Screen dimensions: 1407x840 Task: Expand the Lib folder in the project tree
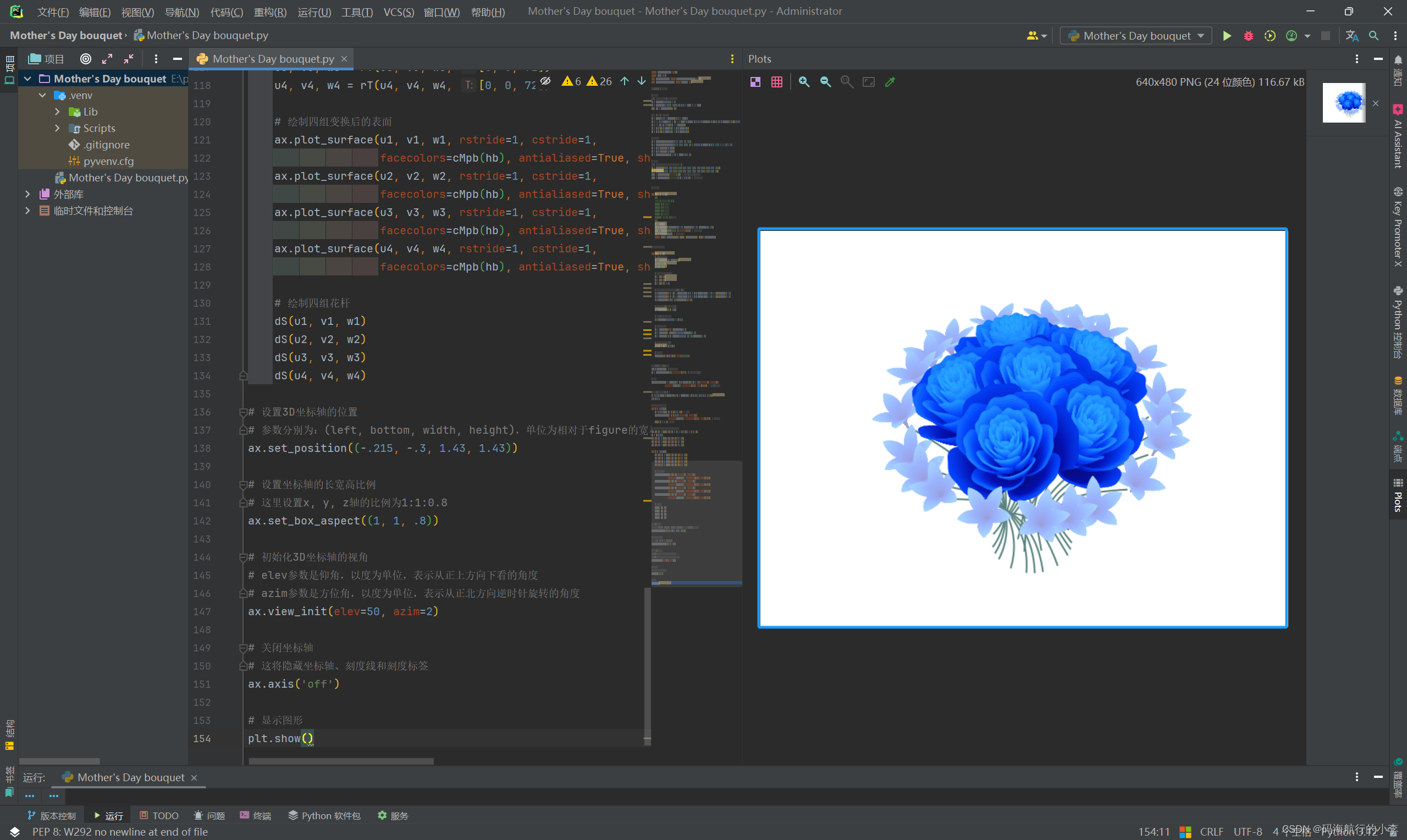point(57,112)
